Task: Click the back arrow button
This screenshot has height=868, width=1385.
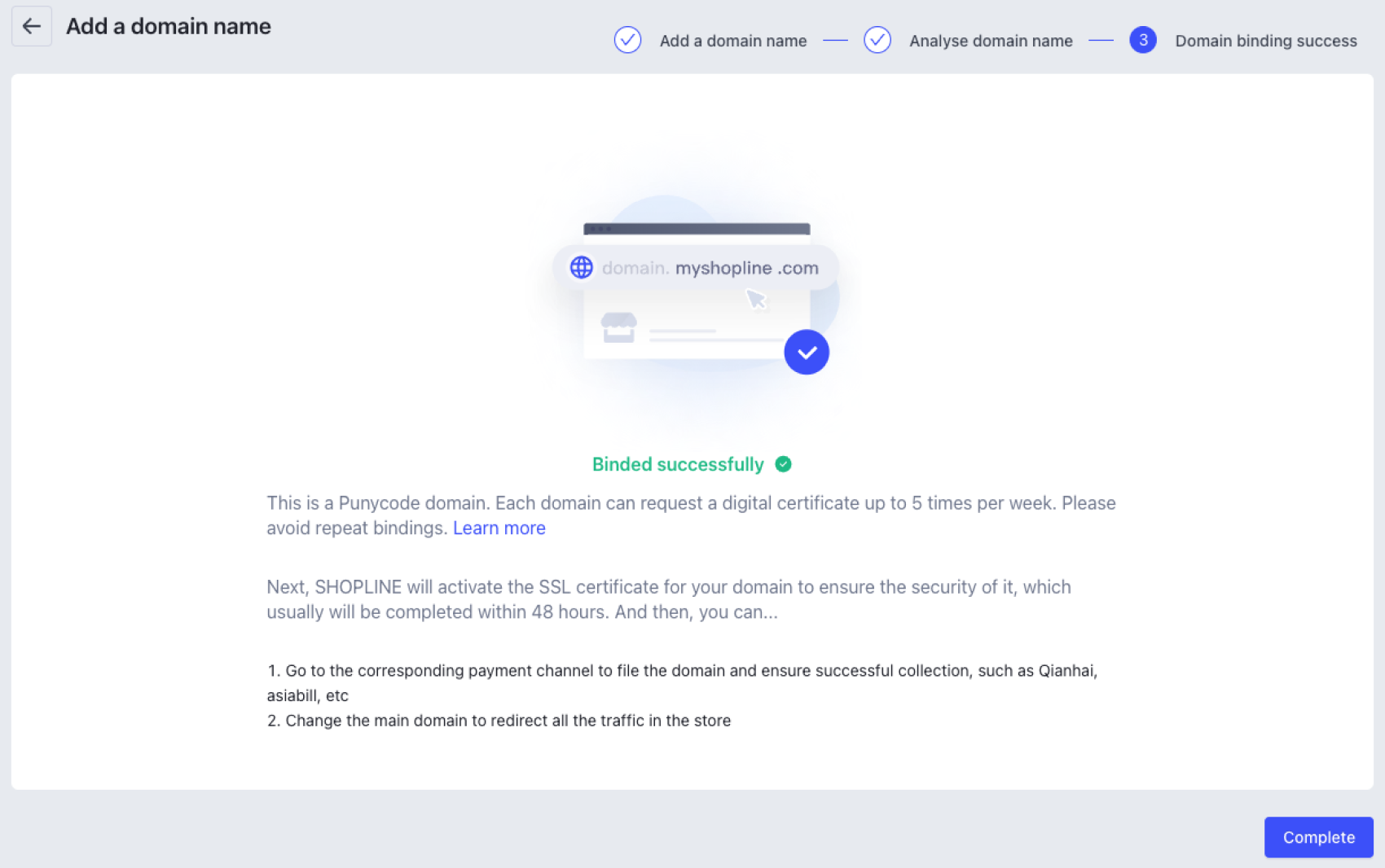Action: 32,26
